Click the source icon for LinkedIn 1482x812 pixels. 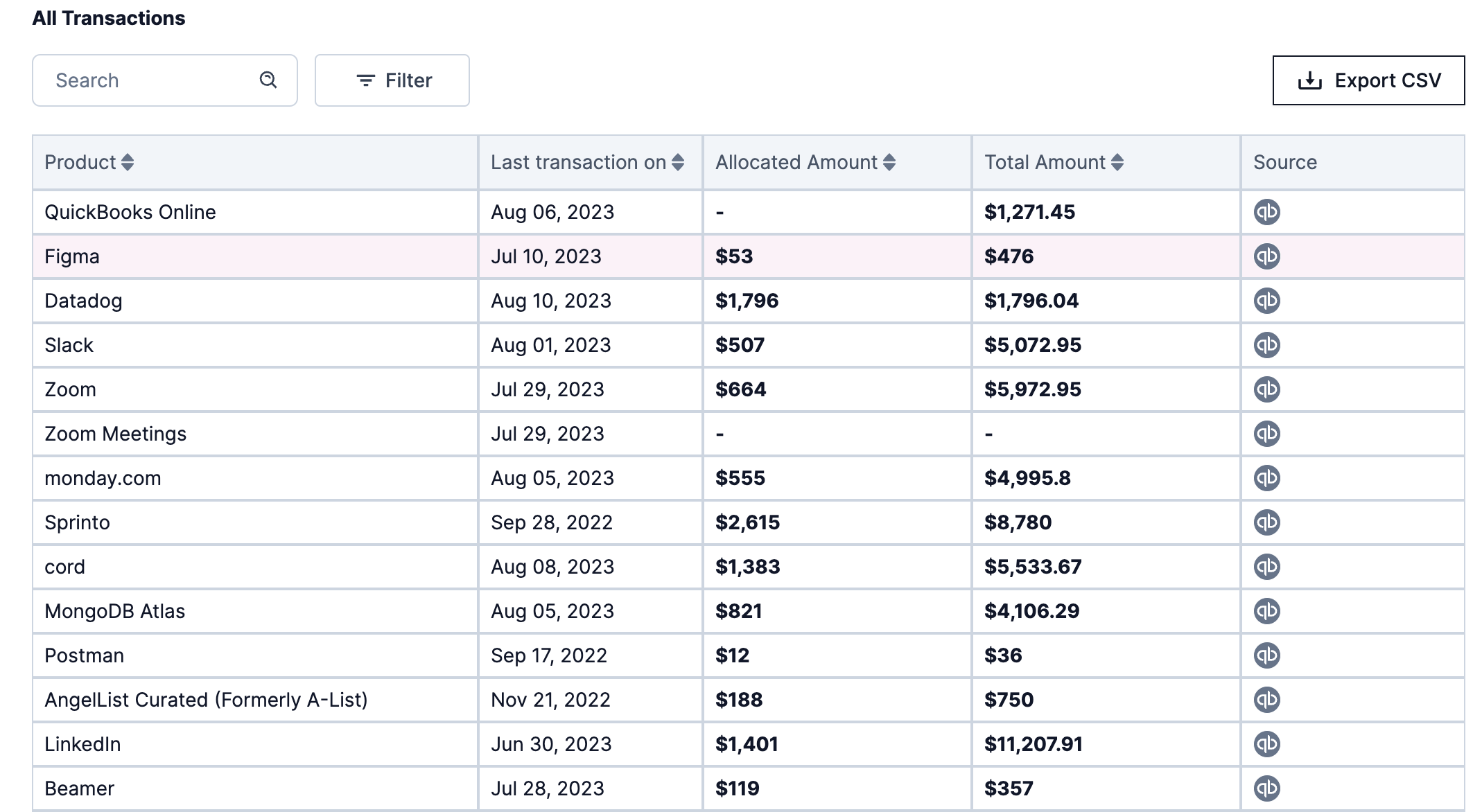tap(1266, 744)
